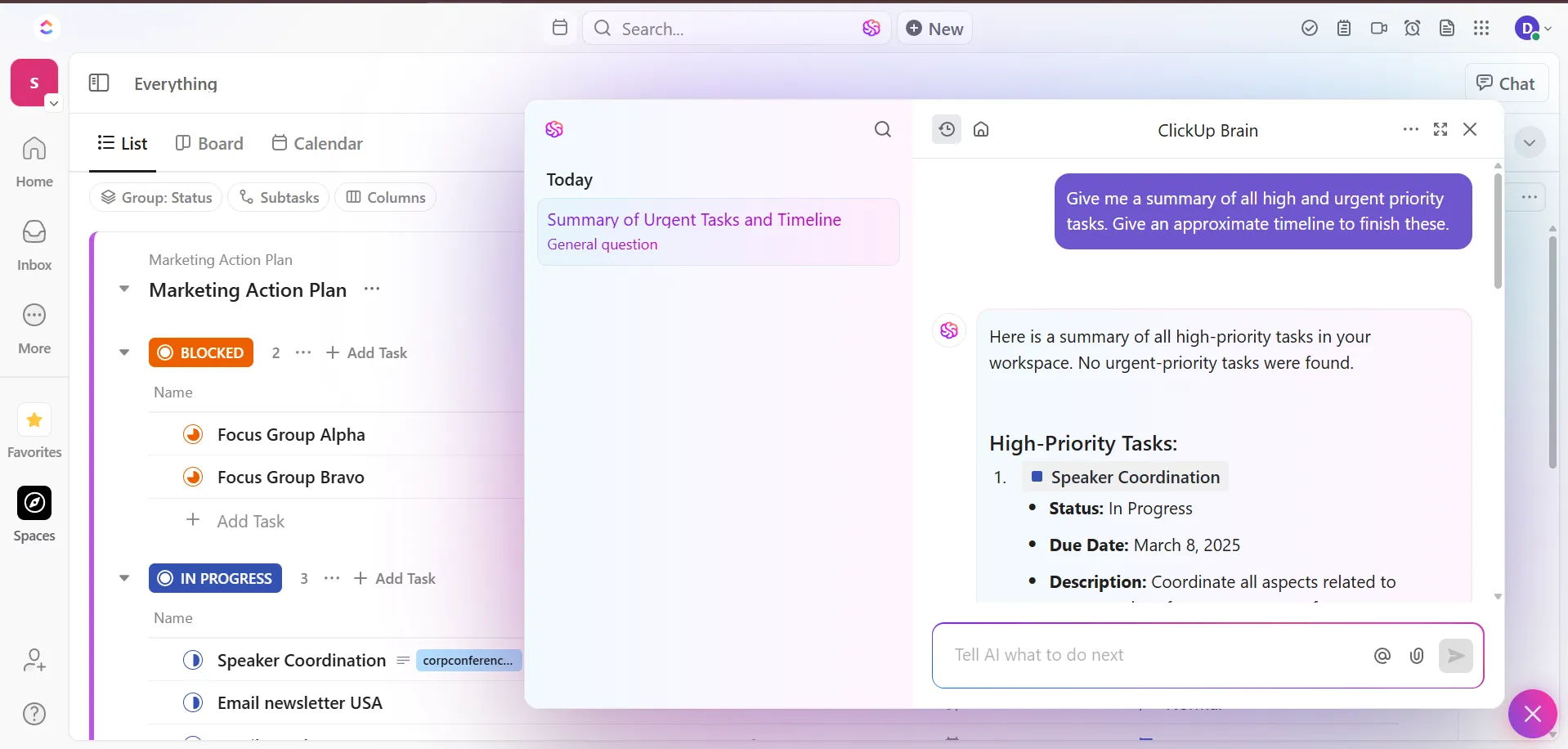This screenshot has height=749, width=1568.
Task: Toggle Focus Group Alpha status circle
Action: [x=193, y=434]
